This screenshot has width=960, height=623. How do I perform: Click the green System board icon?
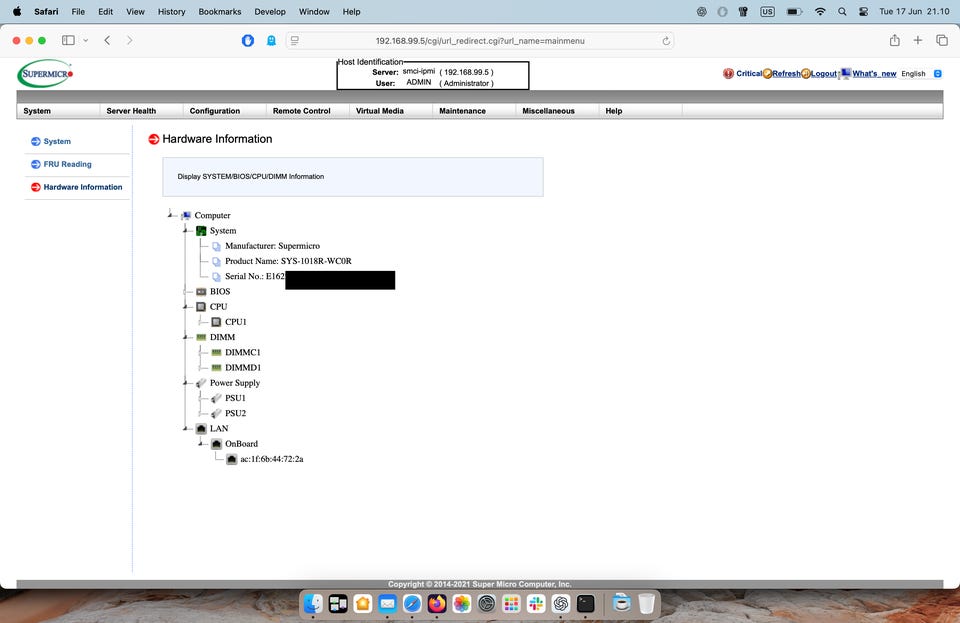pyautogui.click(x=201, y=231)
